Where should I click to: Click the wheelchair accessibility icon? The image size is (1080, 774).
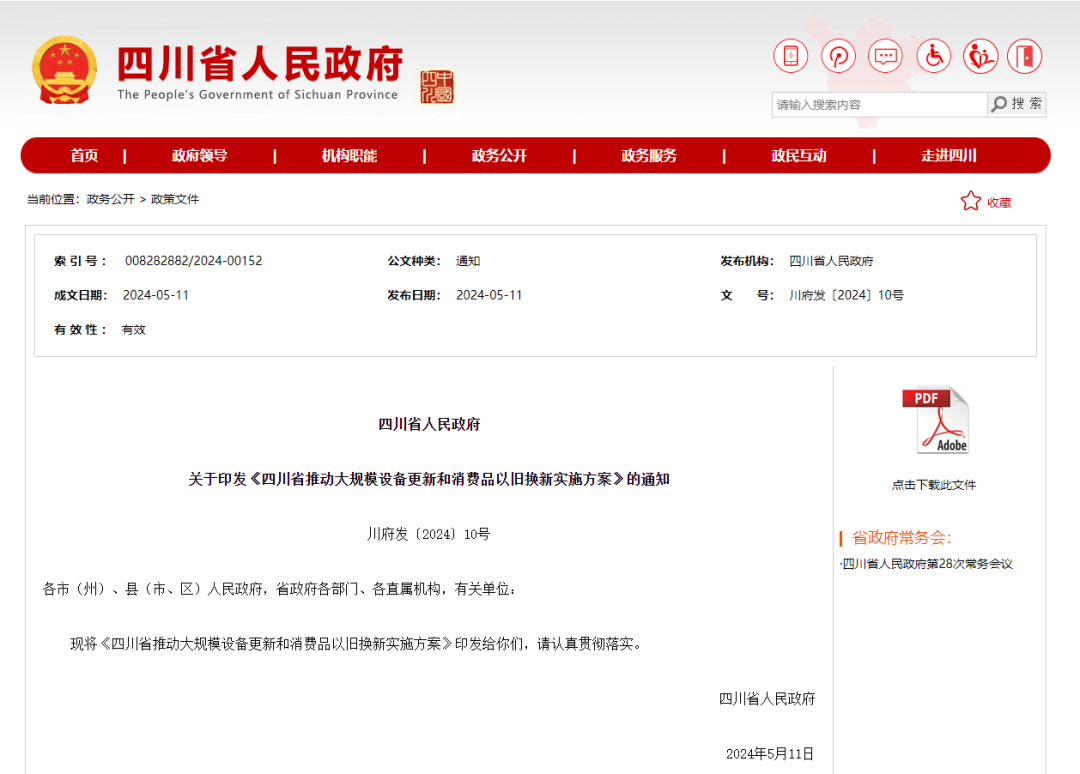[933, 56]
